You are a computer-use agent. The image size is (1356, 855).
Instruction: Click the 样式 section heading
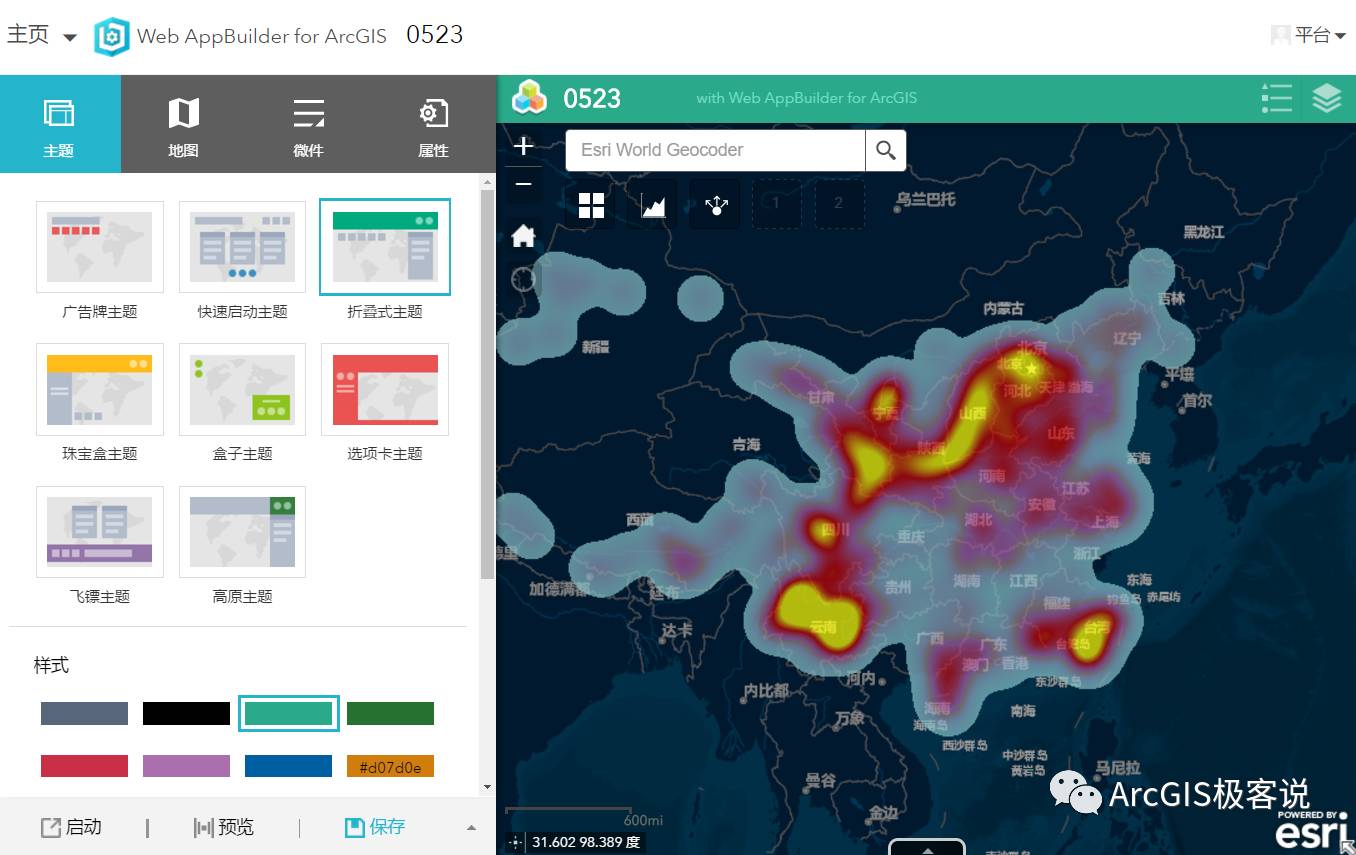pyautogui.click(x=52, y=665)
